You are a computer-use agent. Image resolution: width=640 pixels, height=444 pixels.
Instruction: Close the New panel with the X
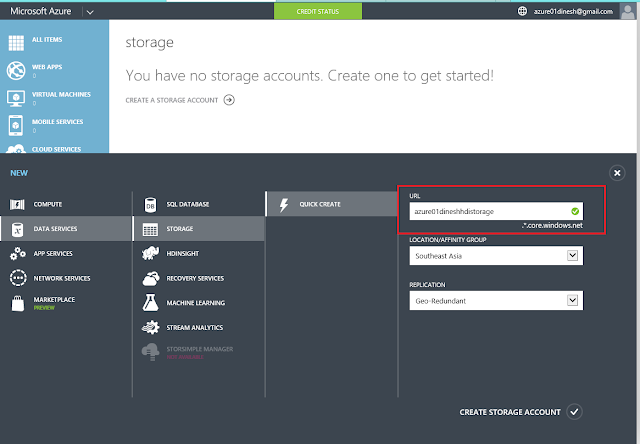click(x=616, y=173)
